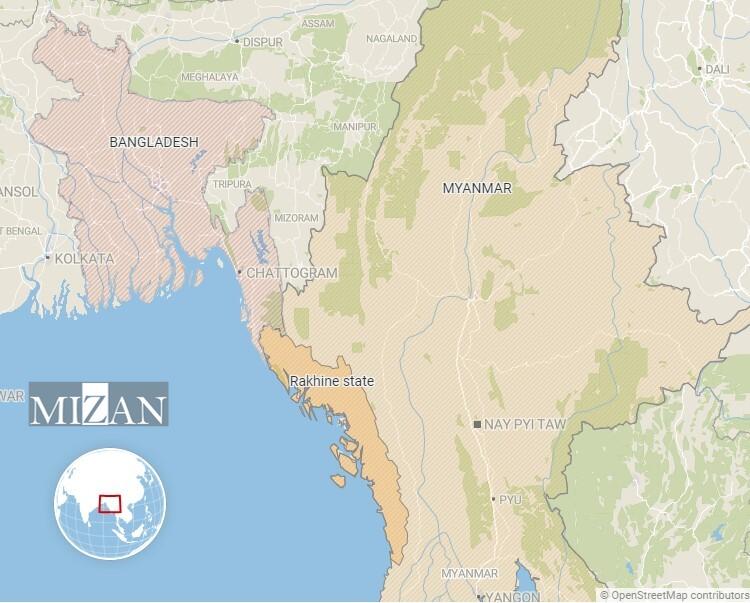This screenshot has height=603, width=750.
Task: Select the BANGLADESH country label
Action: pyautogui.click(x=154, y=142)
